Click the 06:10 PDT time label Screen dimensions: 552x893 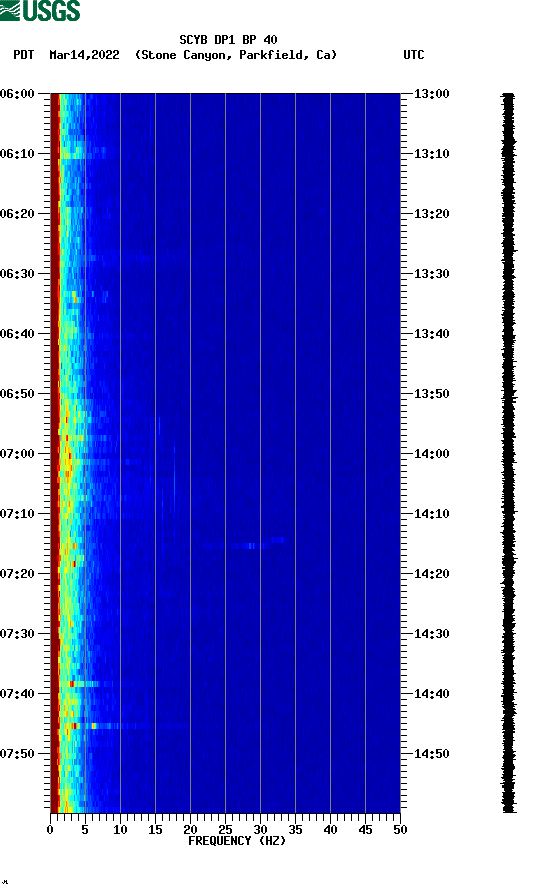[18, 154]
